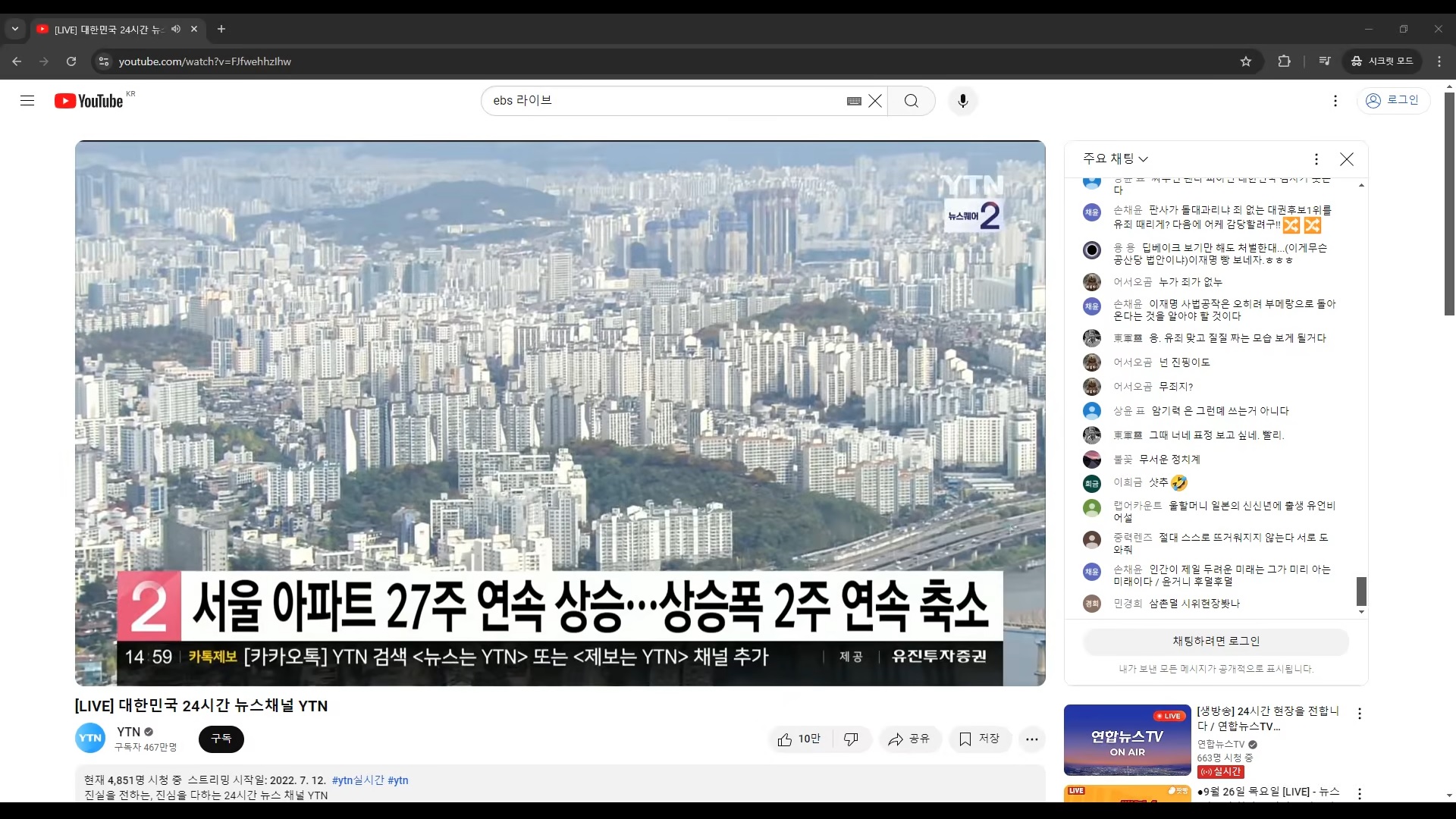Close the live chat panel
The image size is (1456, 819).
click(1347, 159)
